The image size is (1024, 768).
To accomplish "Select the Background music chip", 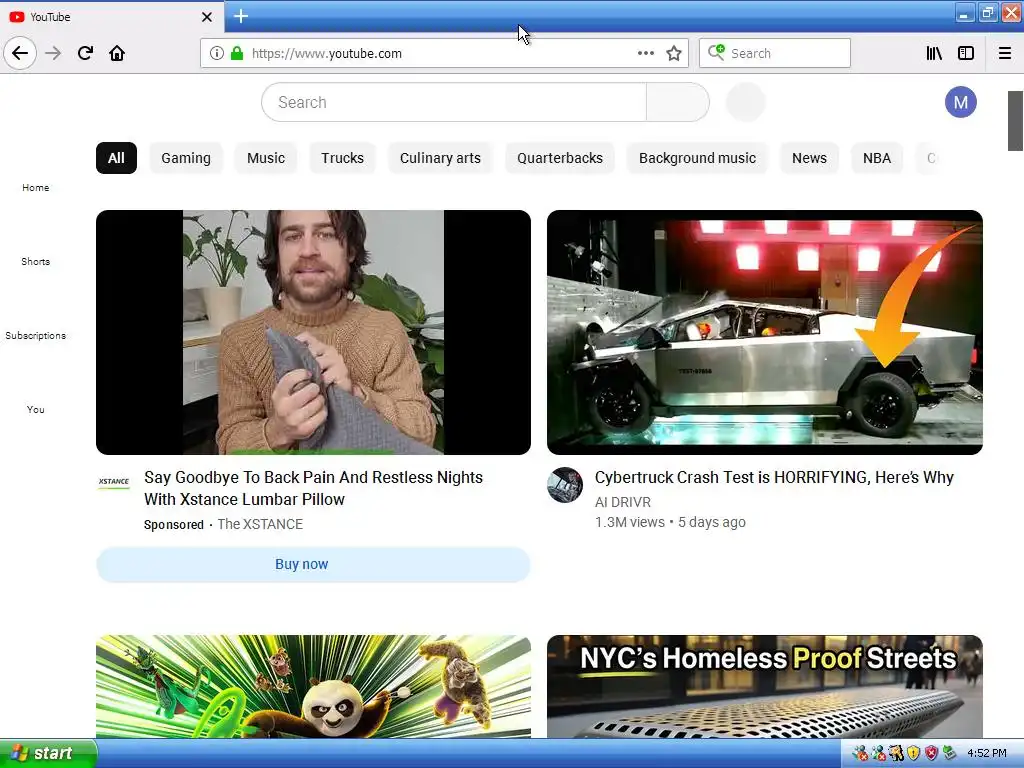I will coord(697,158).
